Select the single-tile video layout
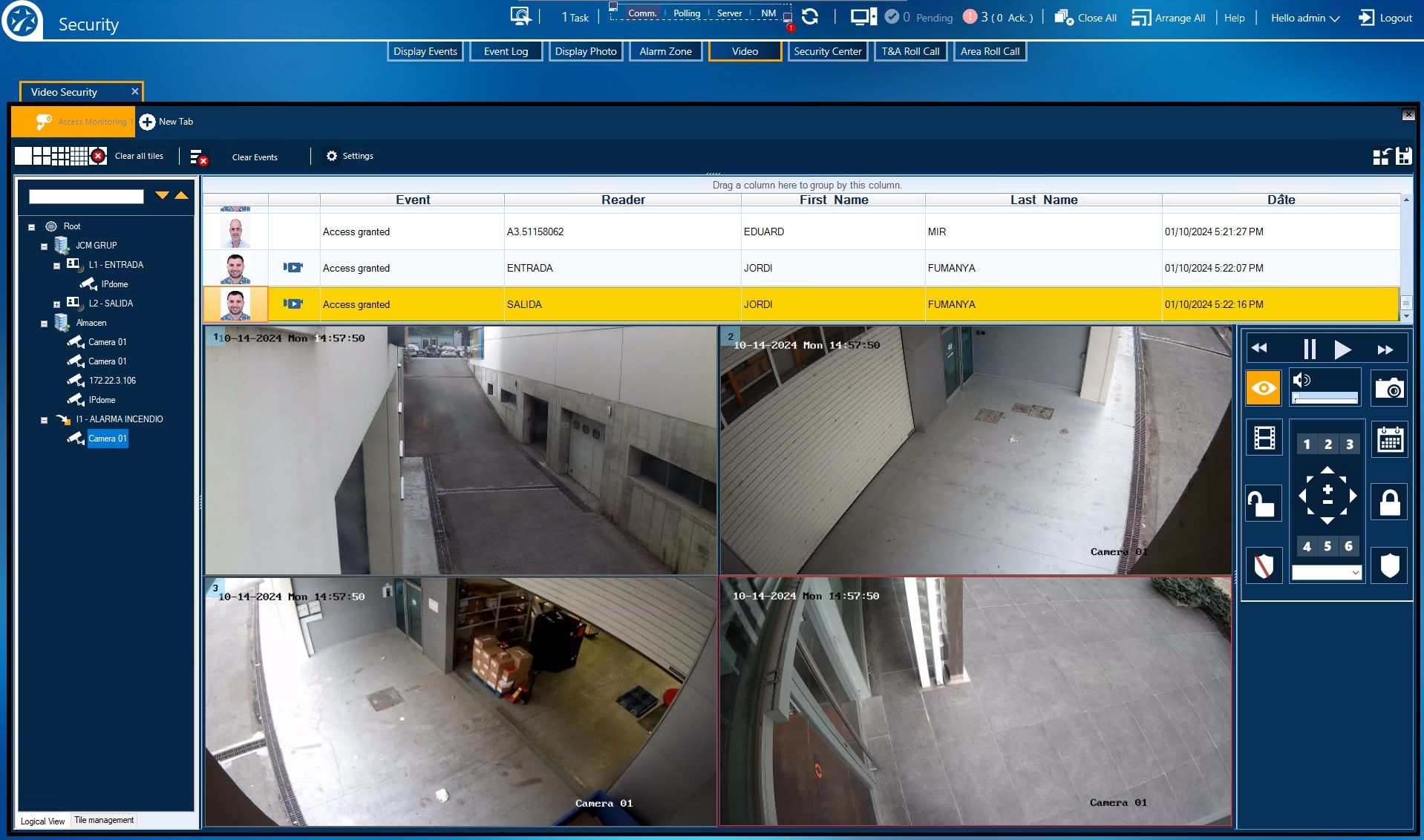The height and width of the screenshot is (840, 1424). point(23,156)
